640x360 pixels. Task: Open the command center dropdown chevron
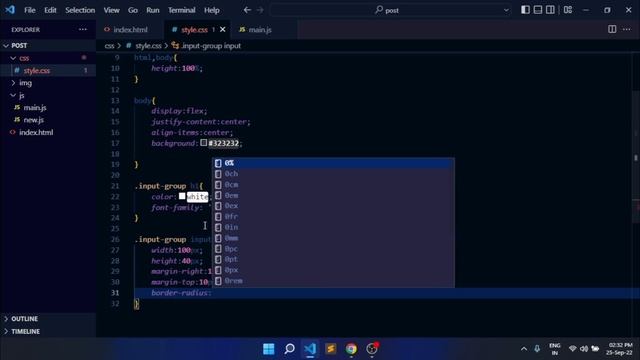tap(506, 10)
